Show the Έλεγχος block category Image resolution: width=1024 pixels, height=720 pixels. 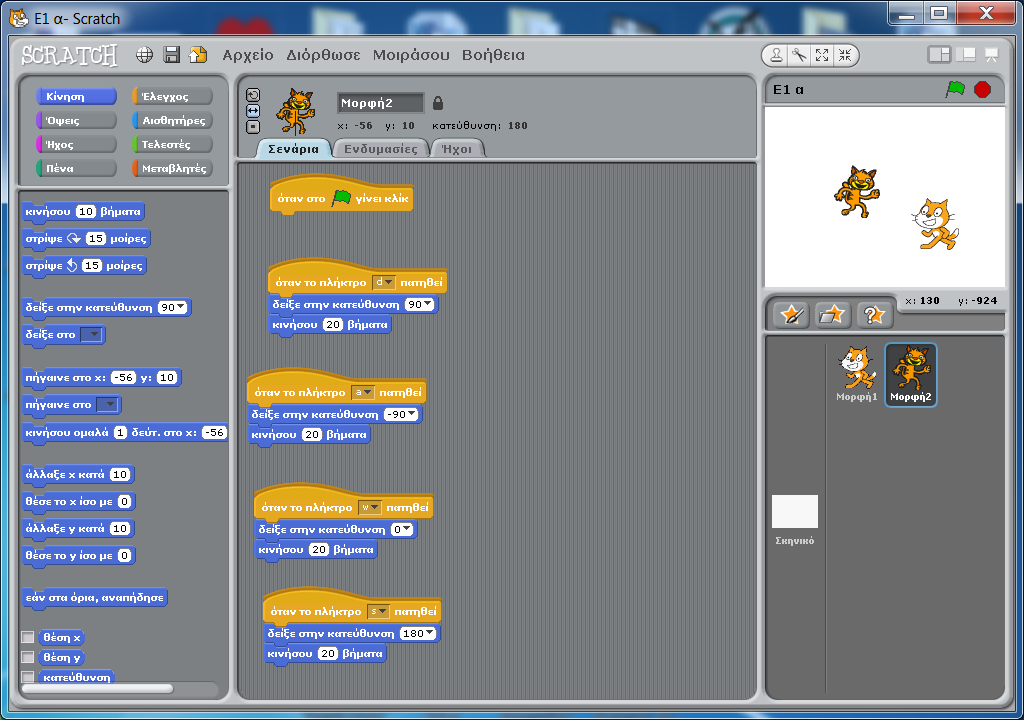(x=172, y=97)
